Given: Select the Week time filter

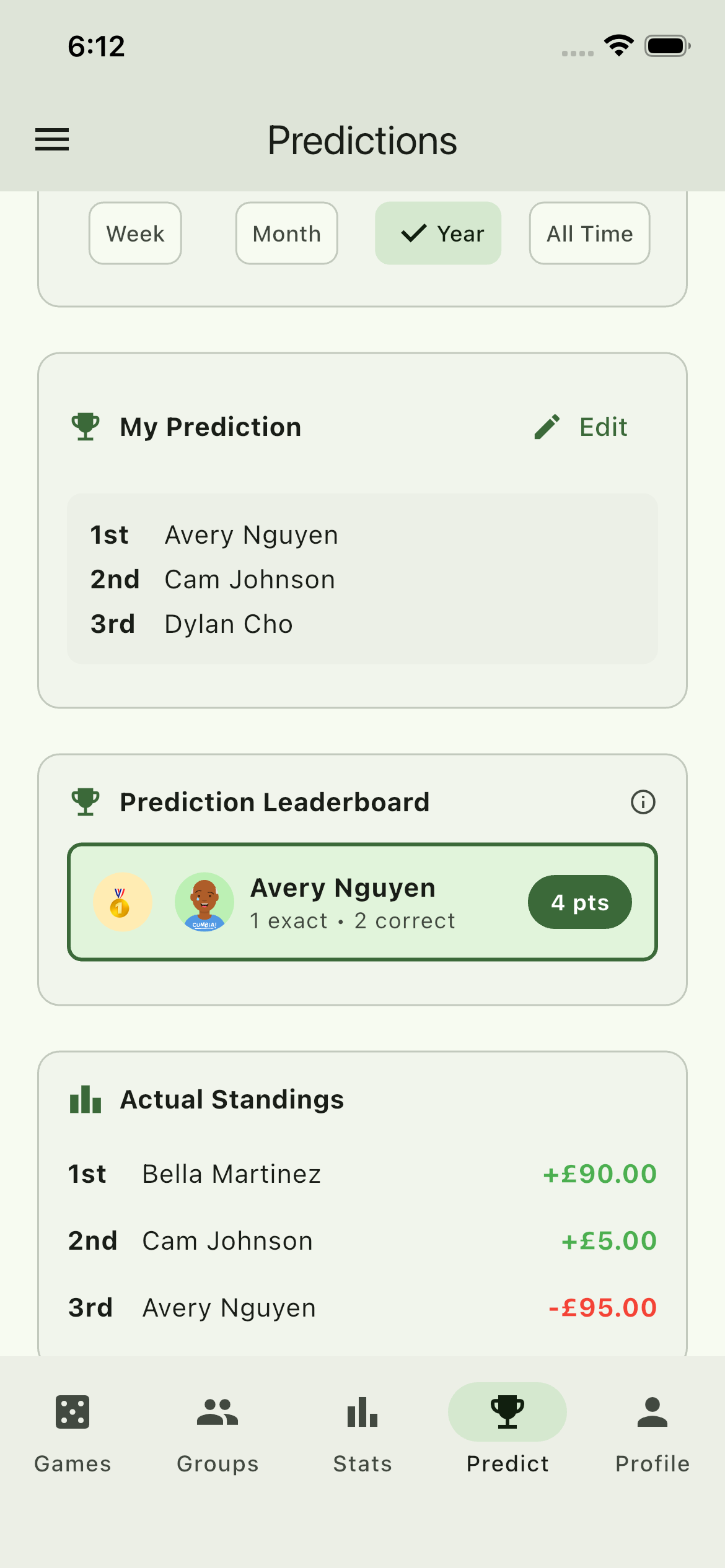Looking at the screenshot, I should 135,233.
